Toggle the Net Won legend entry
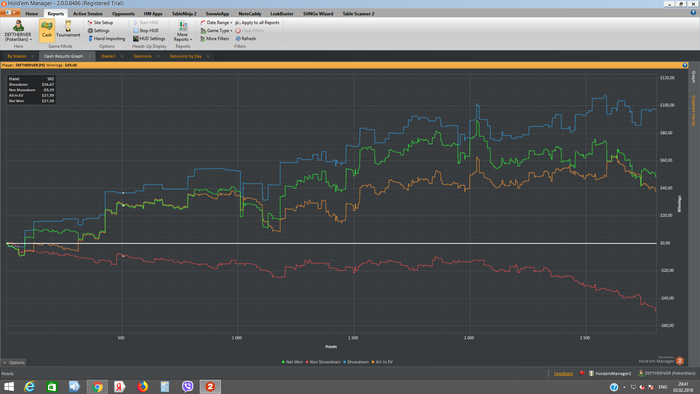The image size is (700, 394). pyautogui.click(x=292, y=362)
